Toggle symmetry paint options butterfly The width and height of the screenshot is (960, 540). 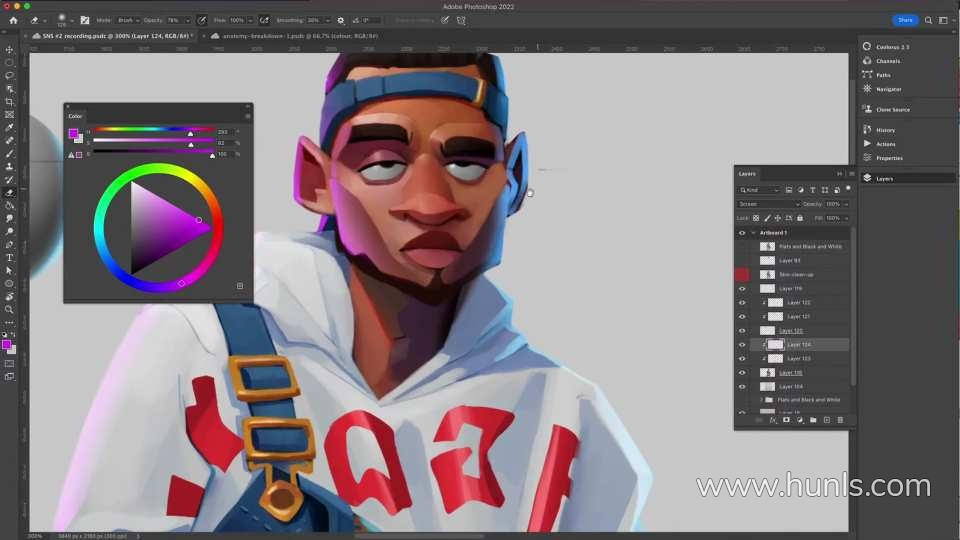coord(461,20)
